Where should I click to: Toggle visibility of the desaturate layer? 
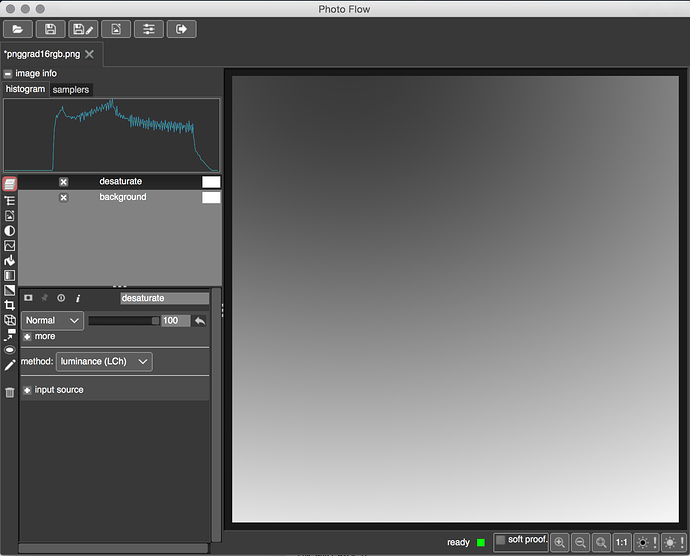coord(63,182)
